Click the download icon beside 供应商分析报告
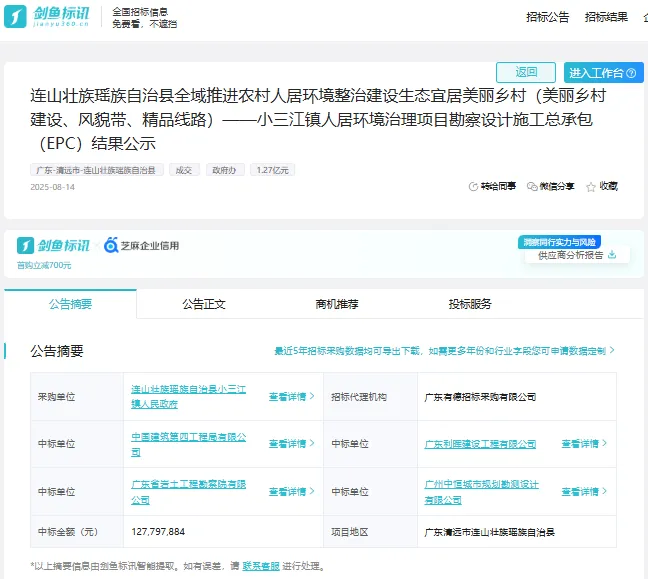The image size is (648, 579). (611, 255)
